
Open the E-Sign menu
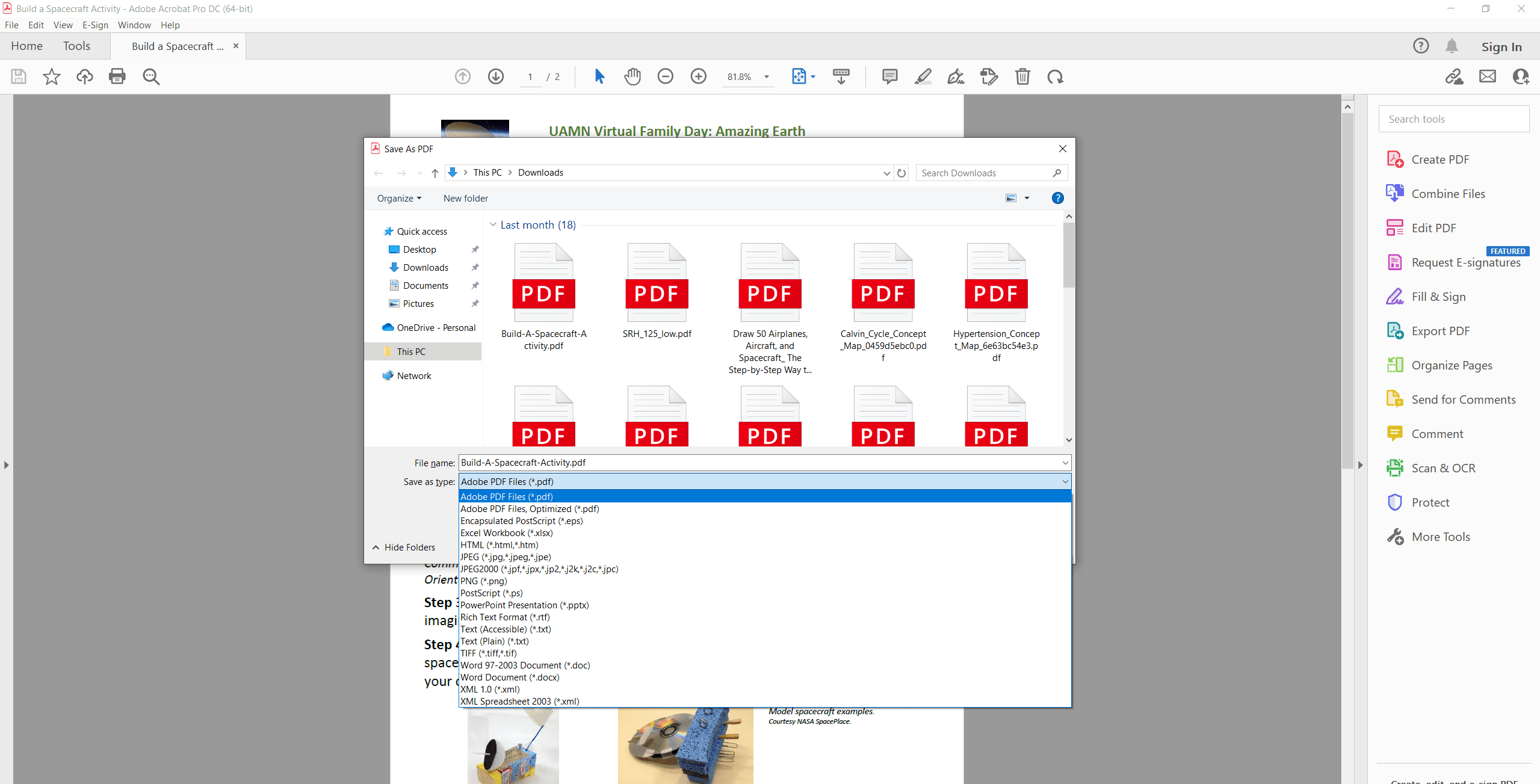[x=95, y=25]
